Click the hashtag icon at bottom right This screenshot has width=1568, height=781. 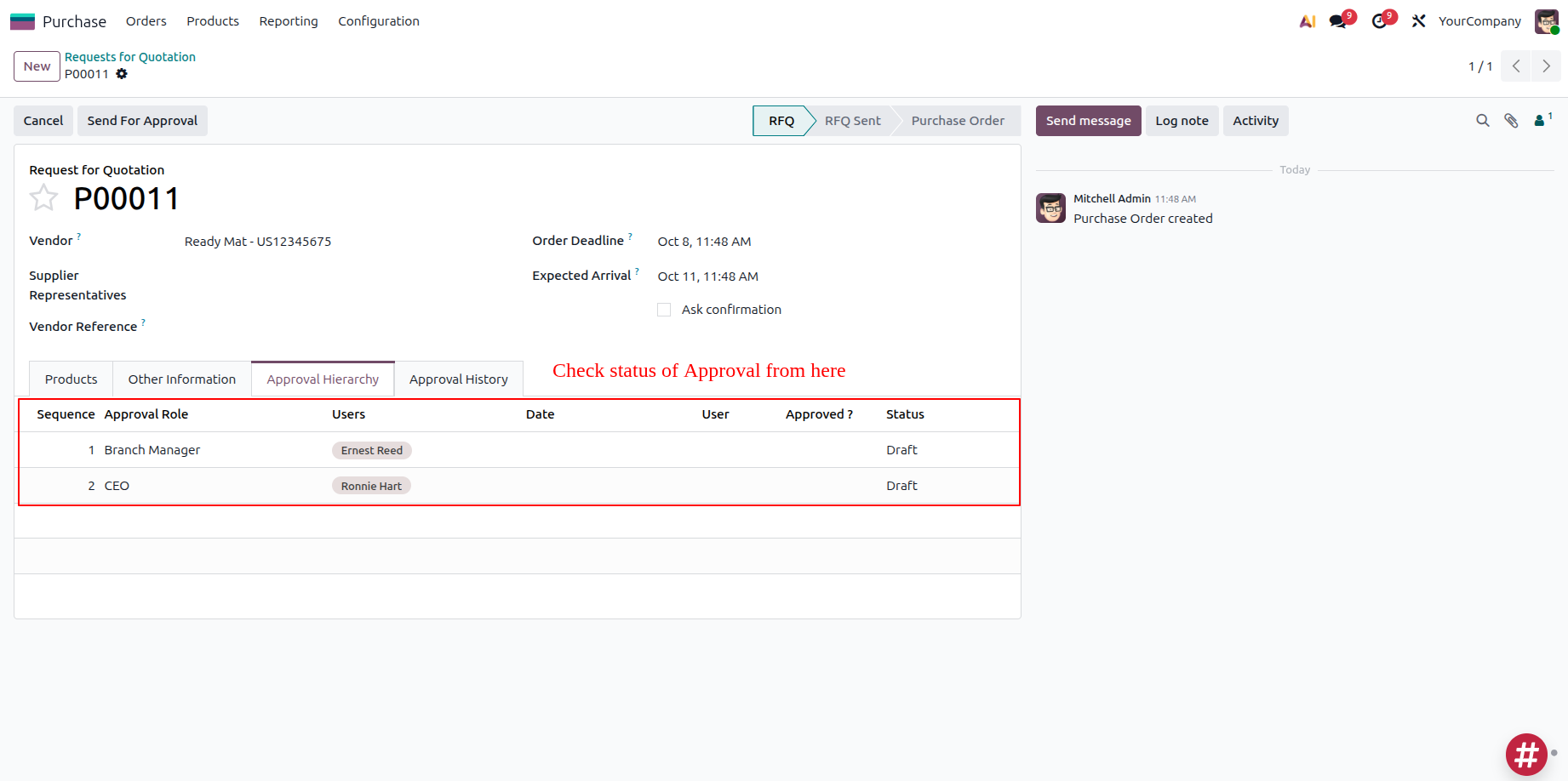tap(1526, 755)
